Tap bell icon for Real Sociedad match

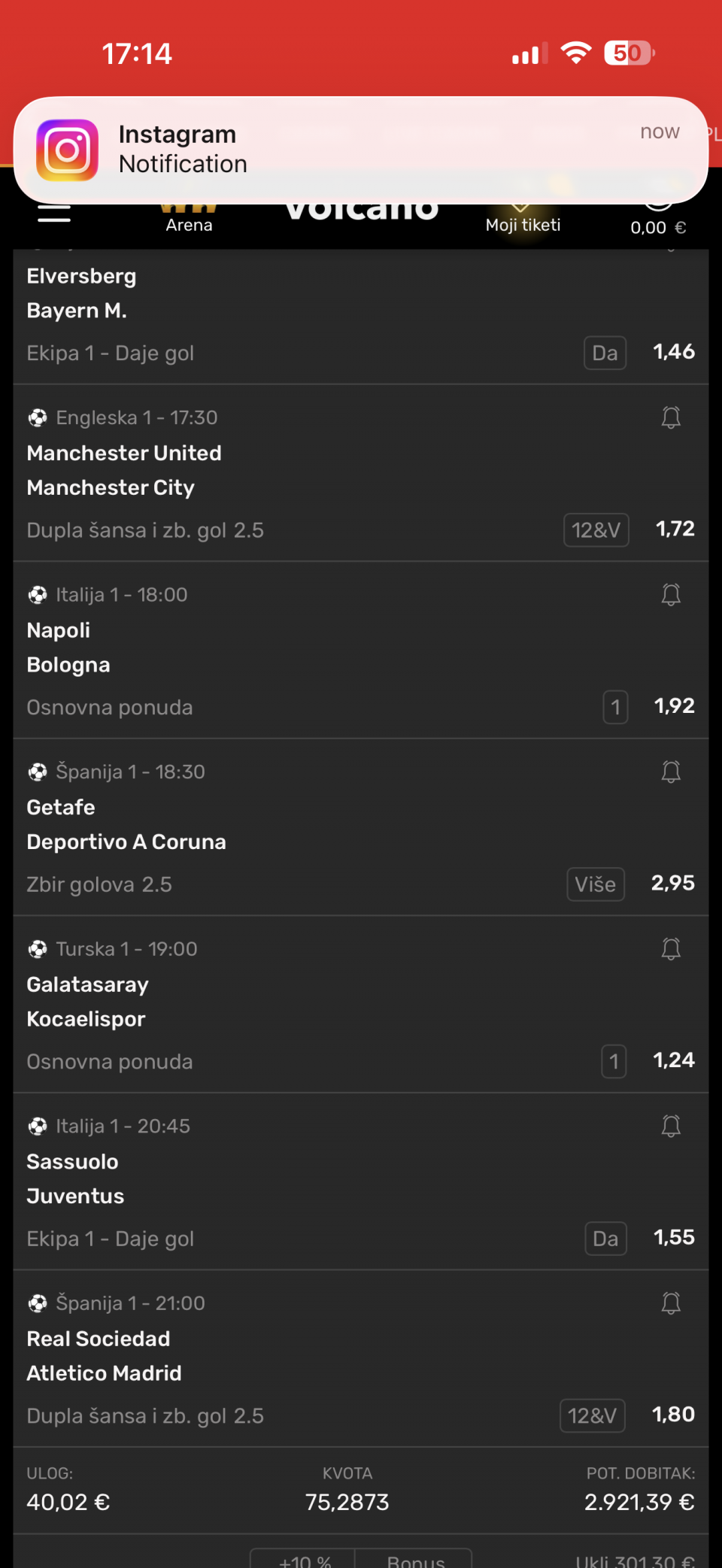pos(671,1303)
